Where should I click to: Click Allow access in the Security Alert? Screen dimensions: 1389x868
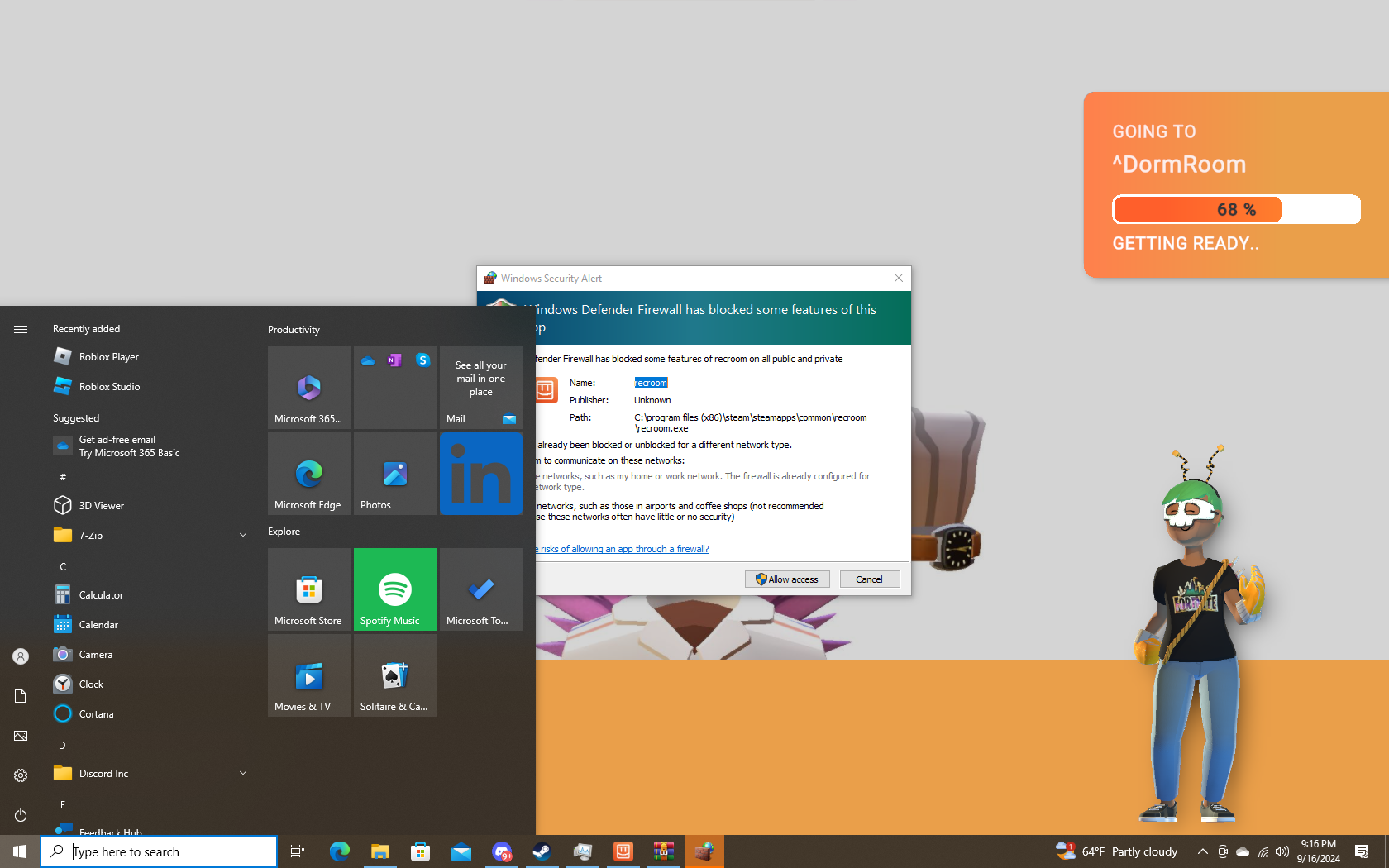point(787,579)
